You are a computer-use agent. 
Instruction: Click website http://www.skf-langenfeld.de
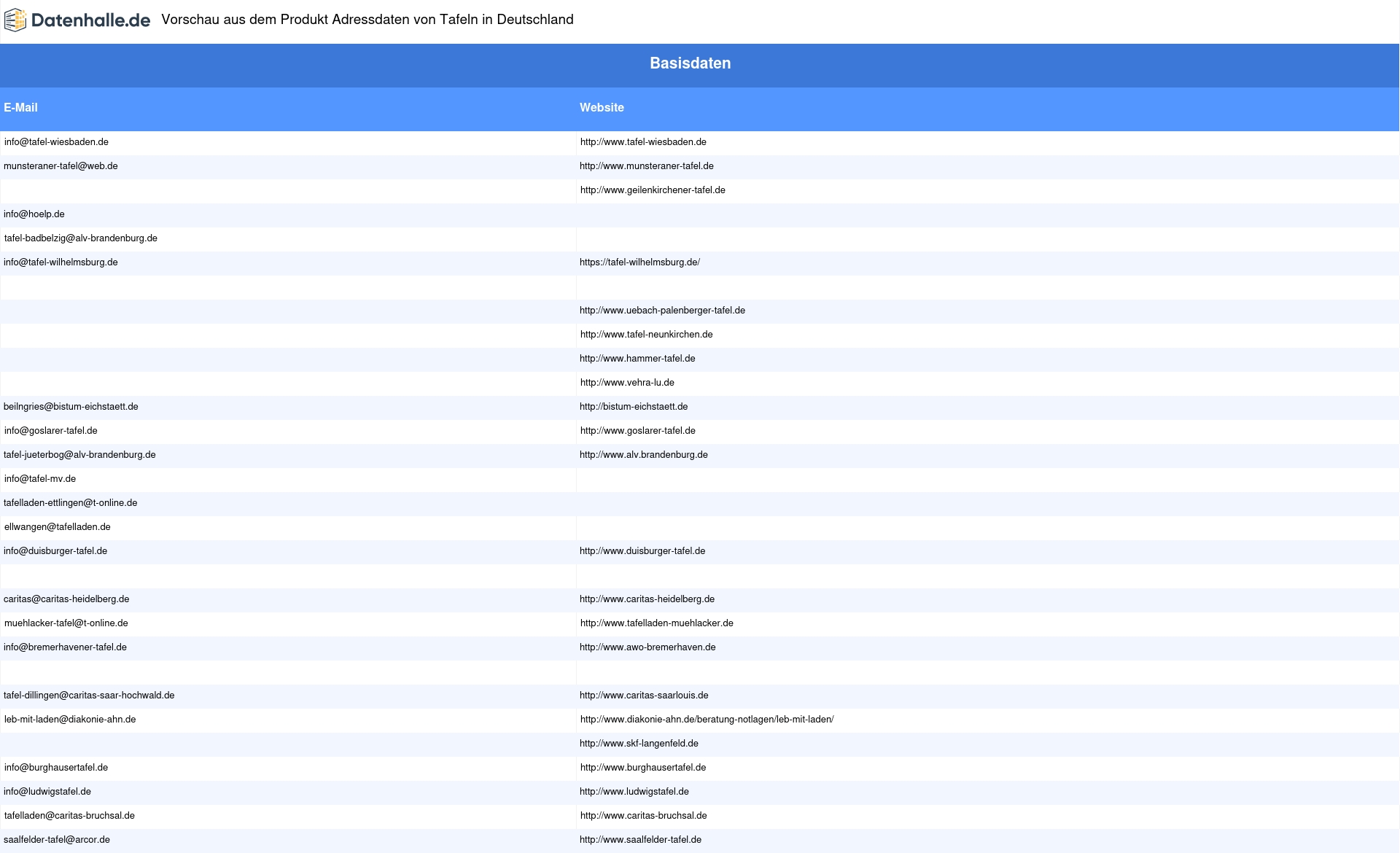(639, 744)
